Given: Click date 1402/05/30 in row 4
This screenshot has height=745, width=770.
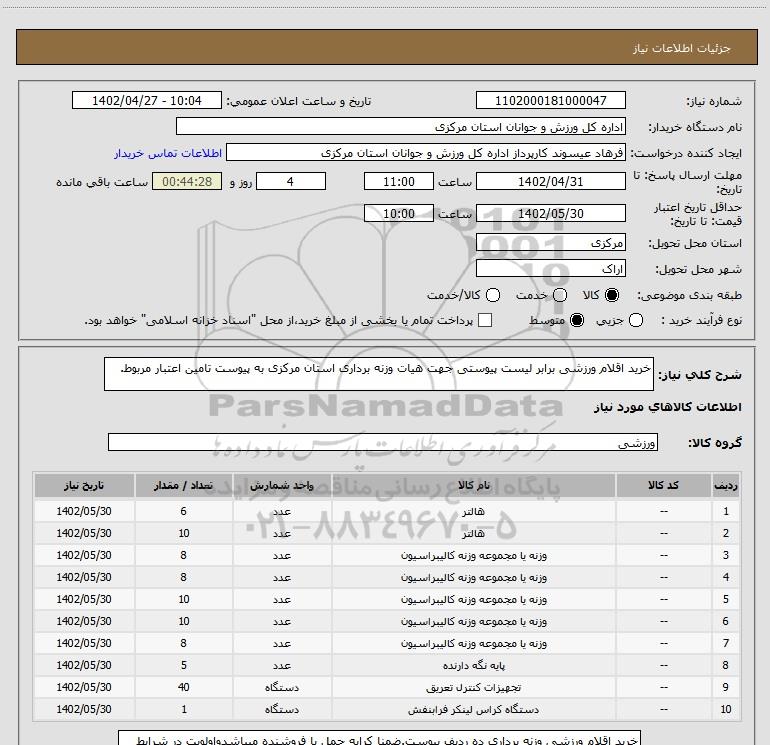Looking at the screenshot, I should (84, 577).
